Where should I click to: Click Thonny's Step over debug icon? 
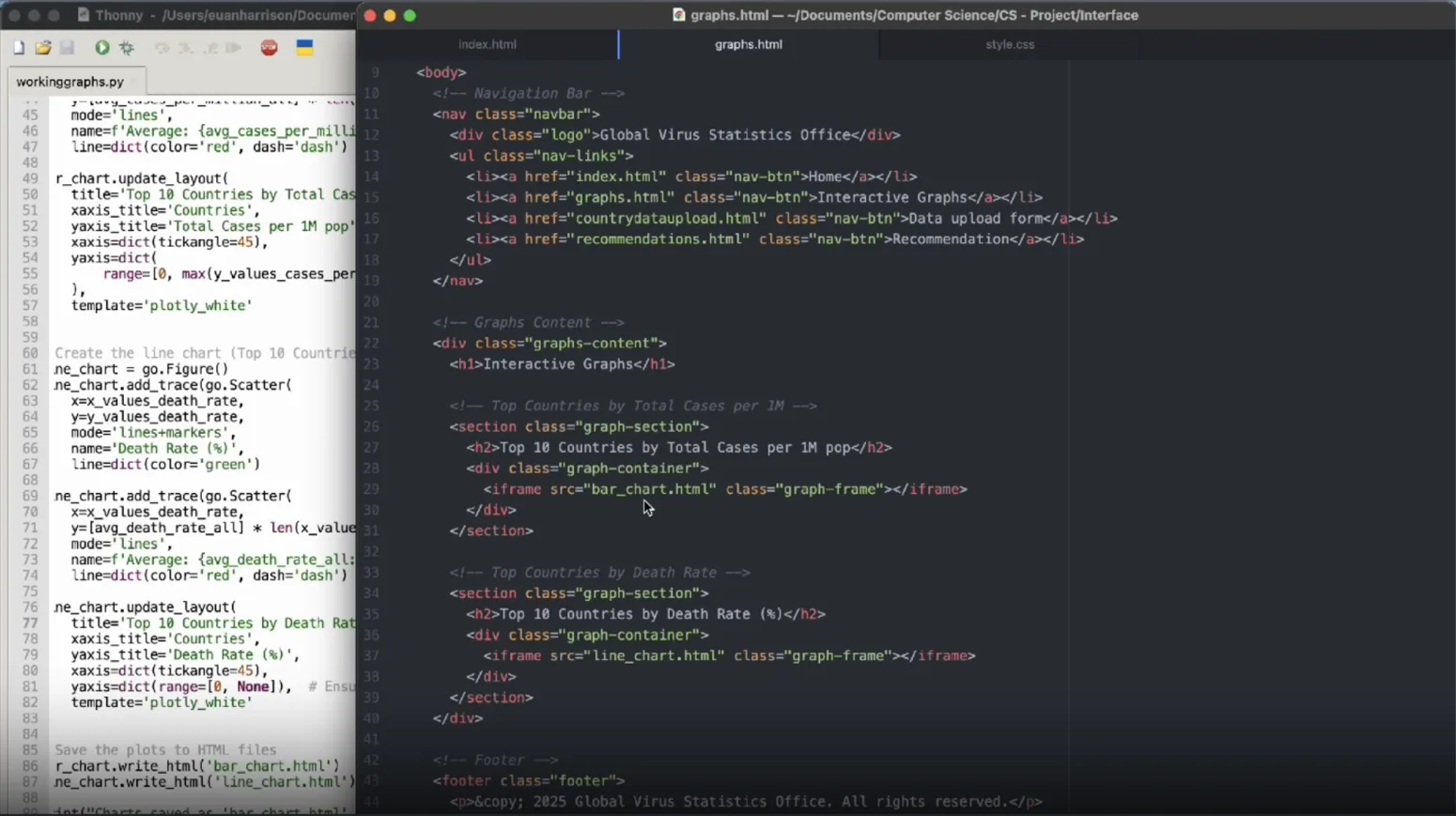pos(162,48)
